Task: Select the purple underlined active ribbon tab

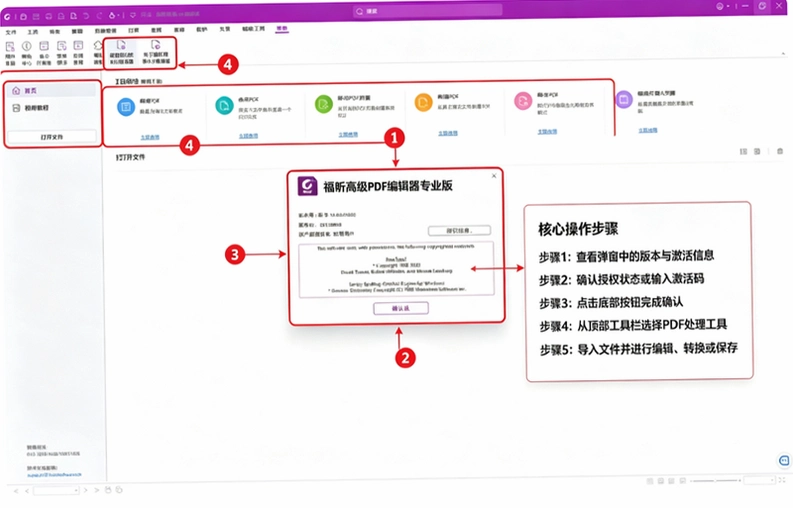Action: pos(282,29)
